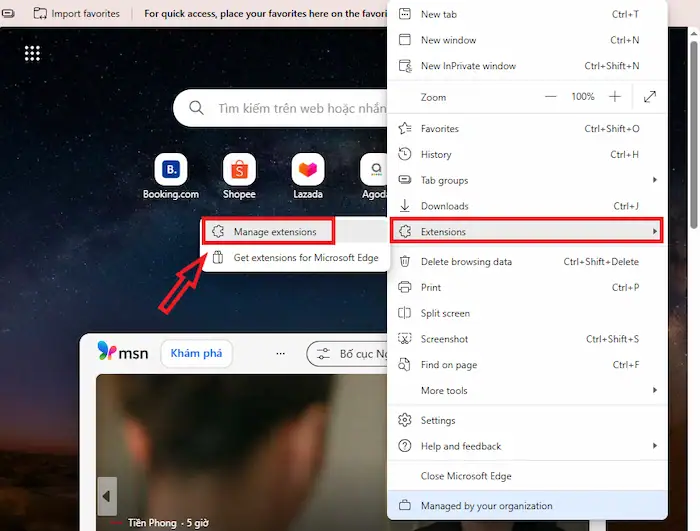
Task: Open Settings from the menu
Action: coord(438,421)
